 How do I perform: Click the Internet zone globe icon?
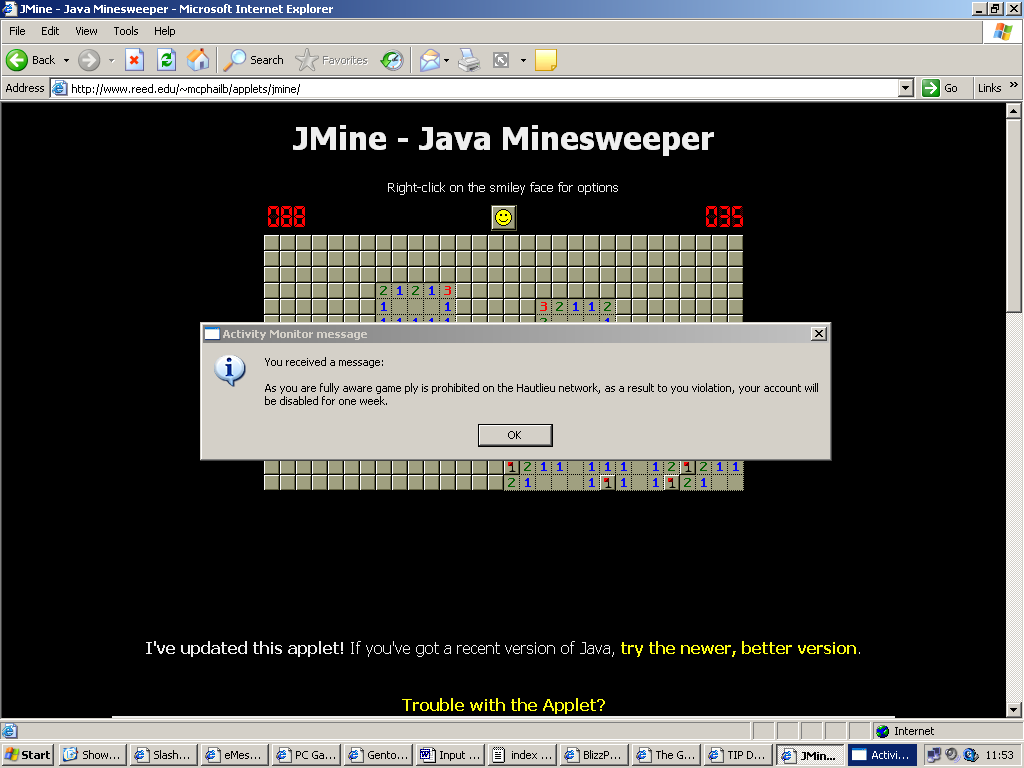(883, 731)
